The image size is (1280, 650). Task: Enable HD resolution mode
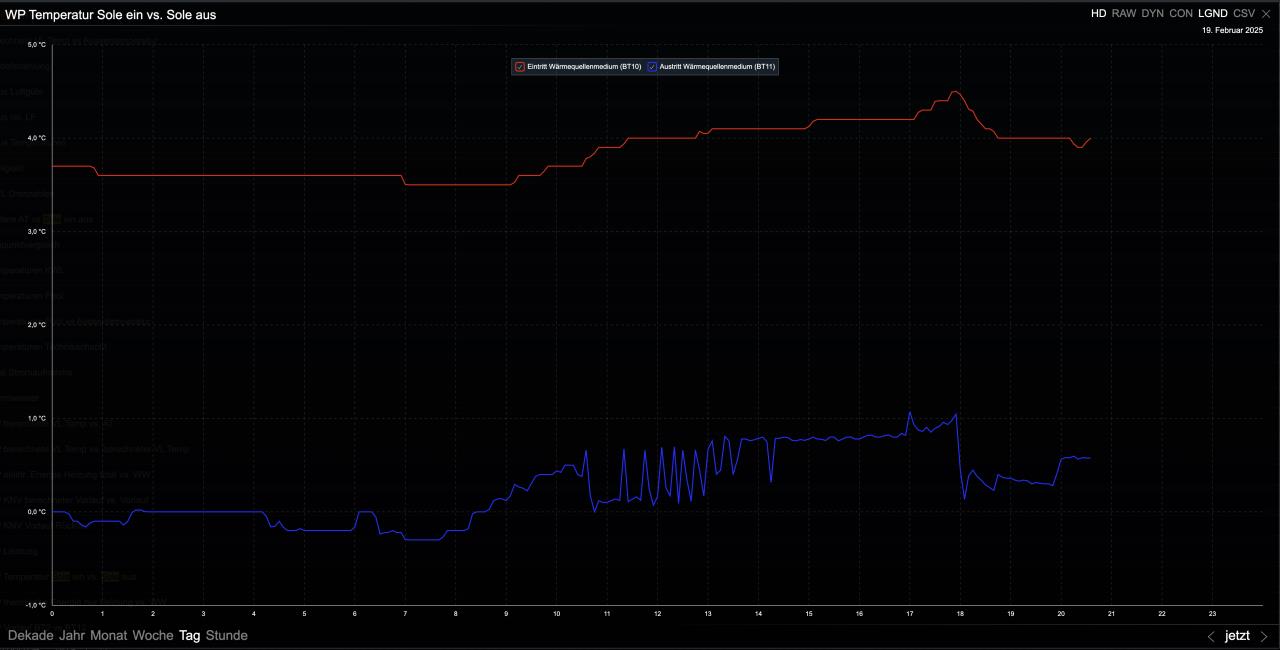[1098, 14]
